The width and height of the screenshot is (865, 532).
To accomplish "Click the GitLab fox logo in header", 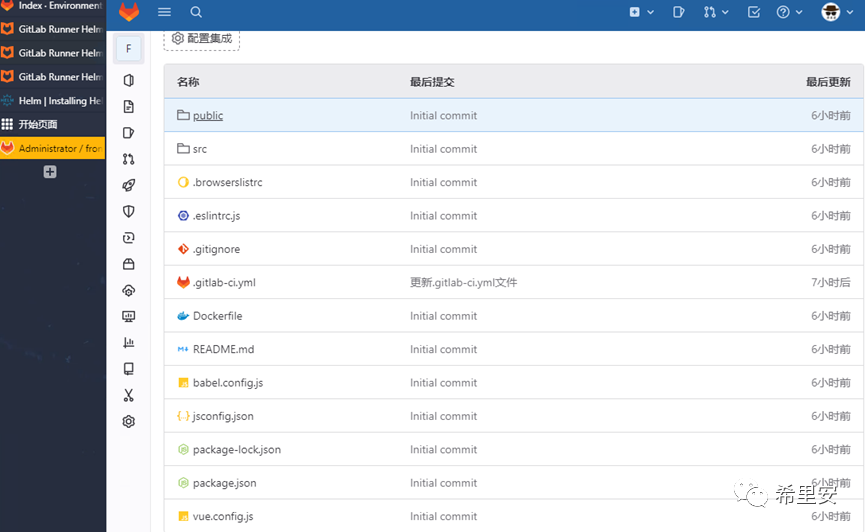I will pyautogui.click(x=129, y=12).
